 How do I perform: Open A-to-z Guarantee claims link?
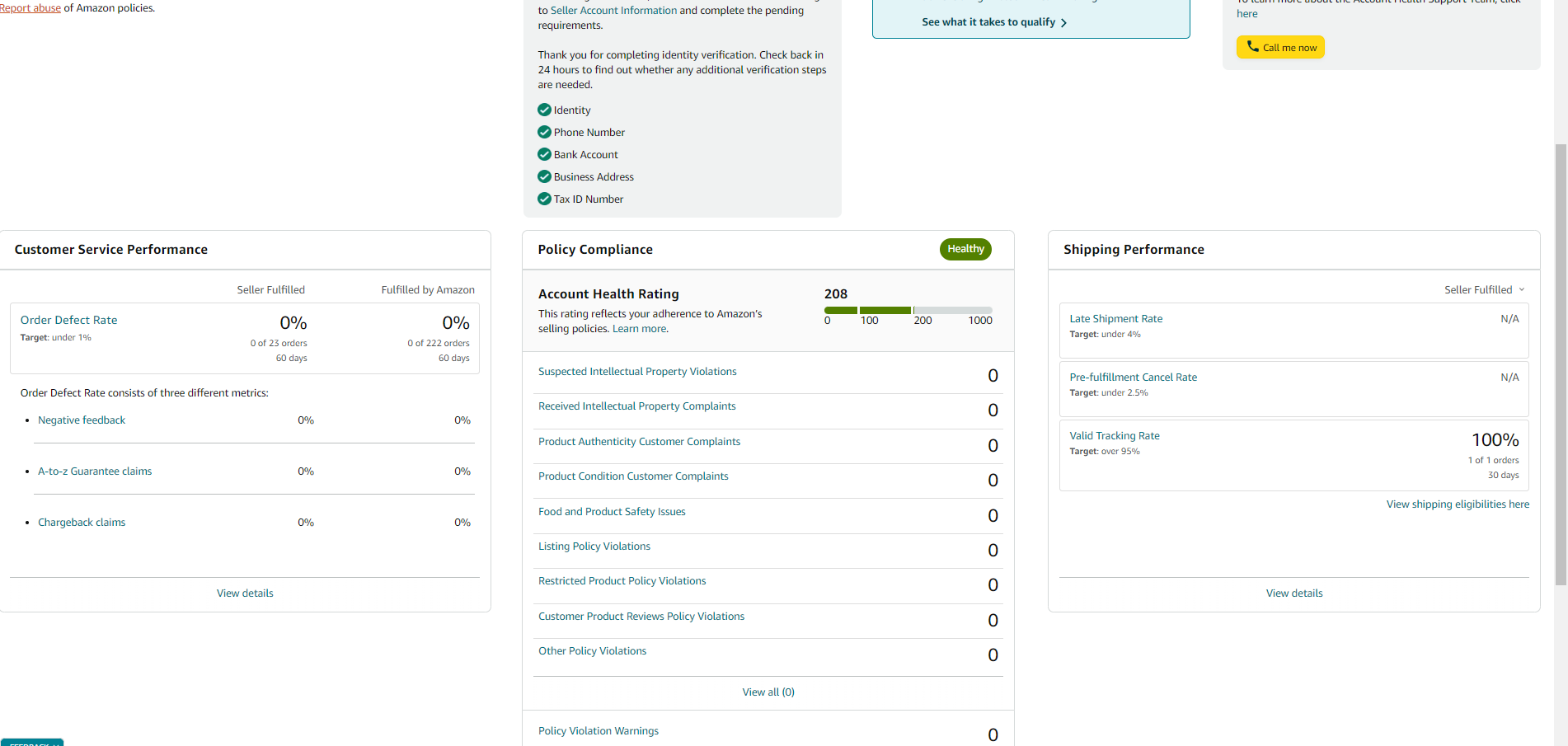95,472
